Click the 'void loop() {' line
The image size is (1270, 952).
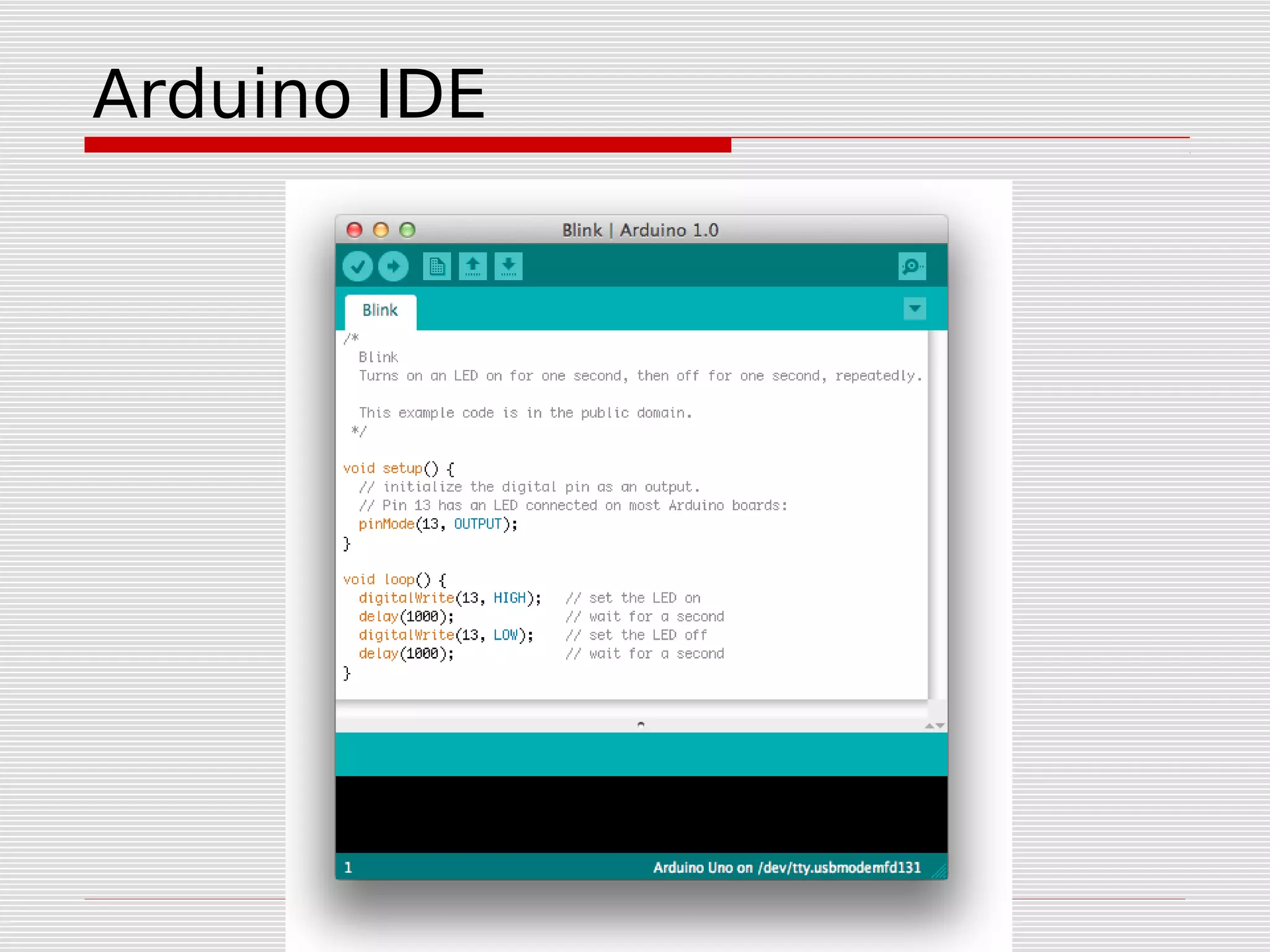coord(394,580)
